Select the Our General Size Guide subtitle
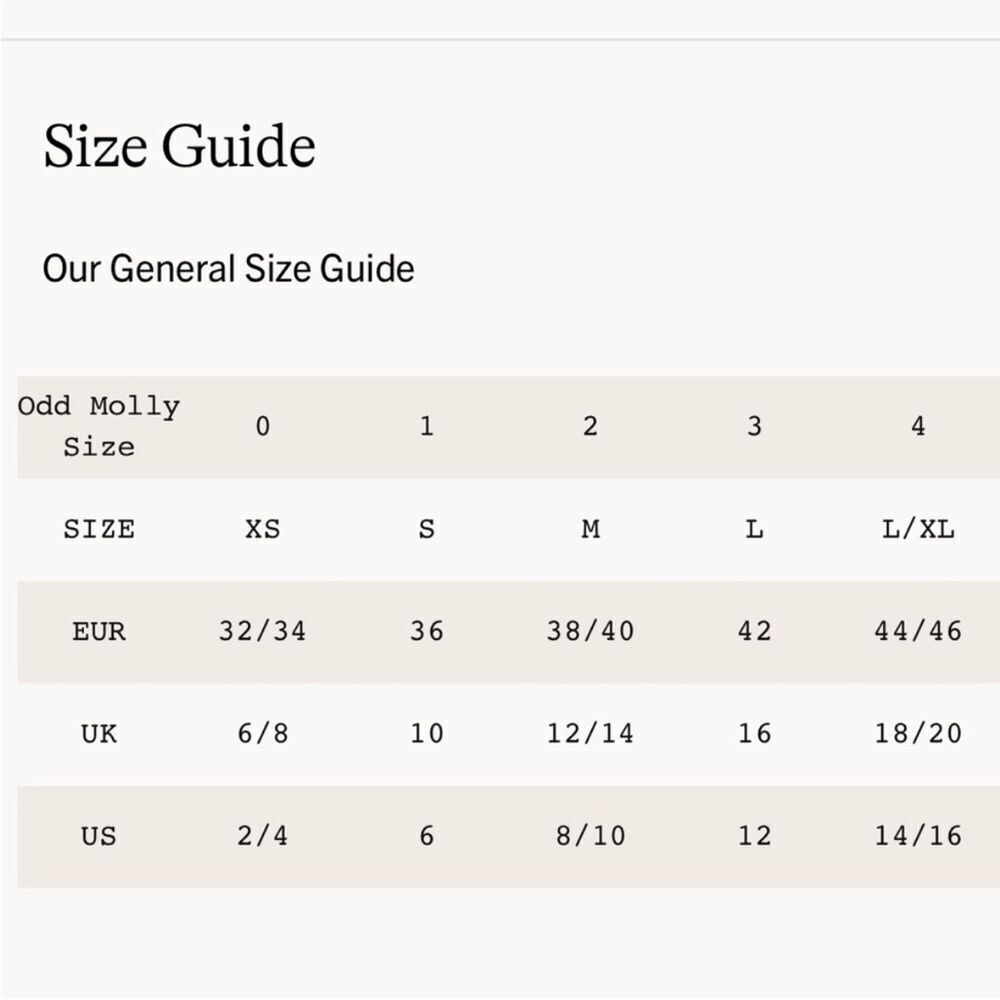 point(228,268)
